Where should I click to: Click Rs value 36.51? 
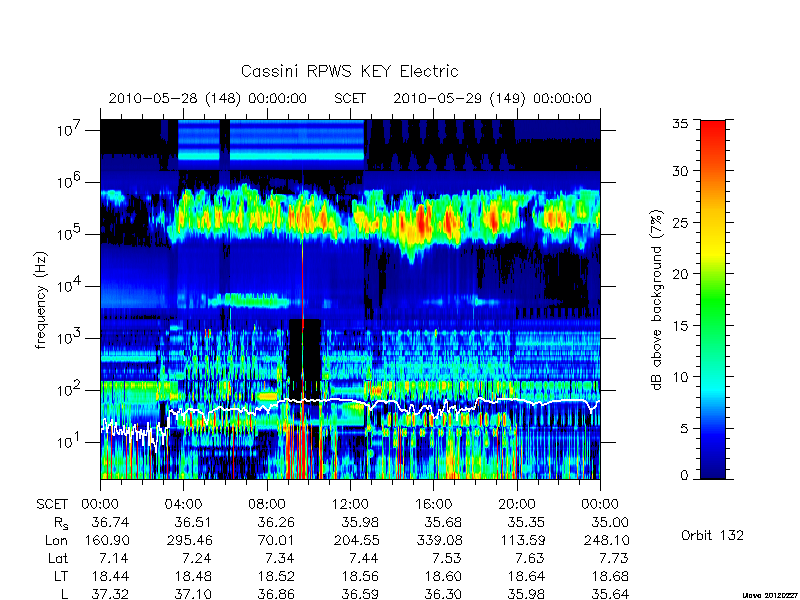(x=192, y=522)
